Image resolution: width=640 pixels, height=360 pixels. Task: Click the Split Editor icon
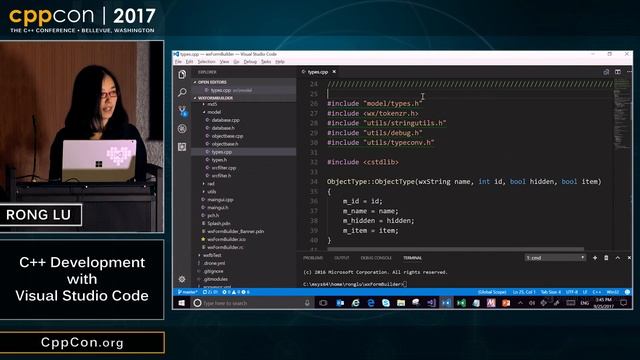coord(618,72)
